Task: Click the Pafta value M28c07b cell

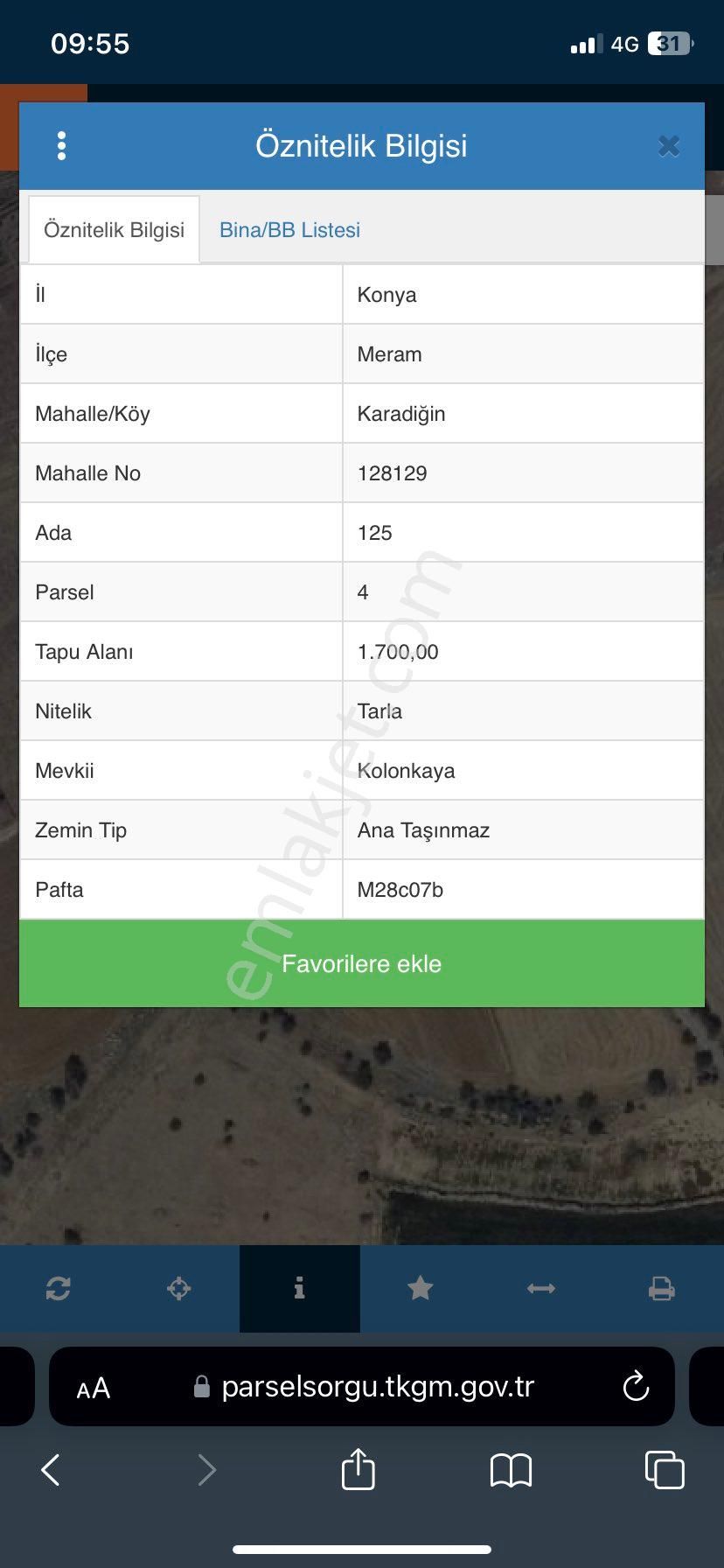Action: (524, 890)
